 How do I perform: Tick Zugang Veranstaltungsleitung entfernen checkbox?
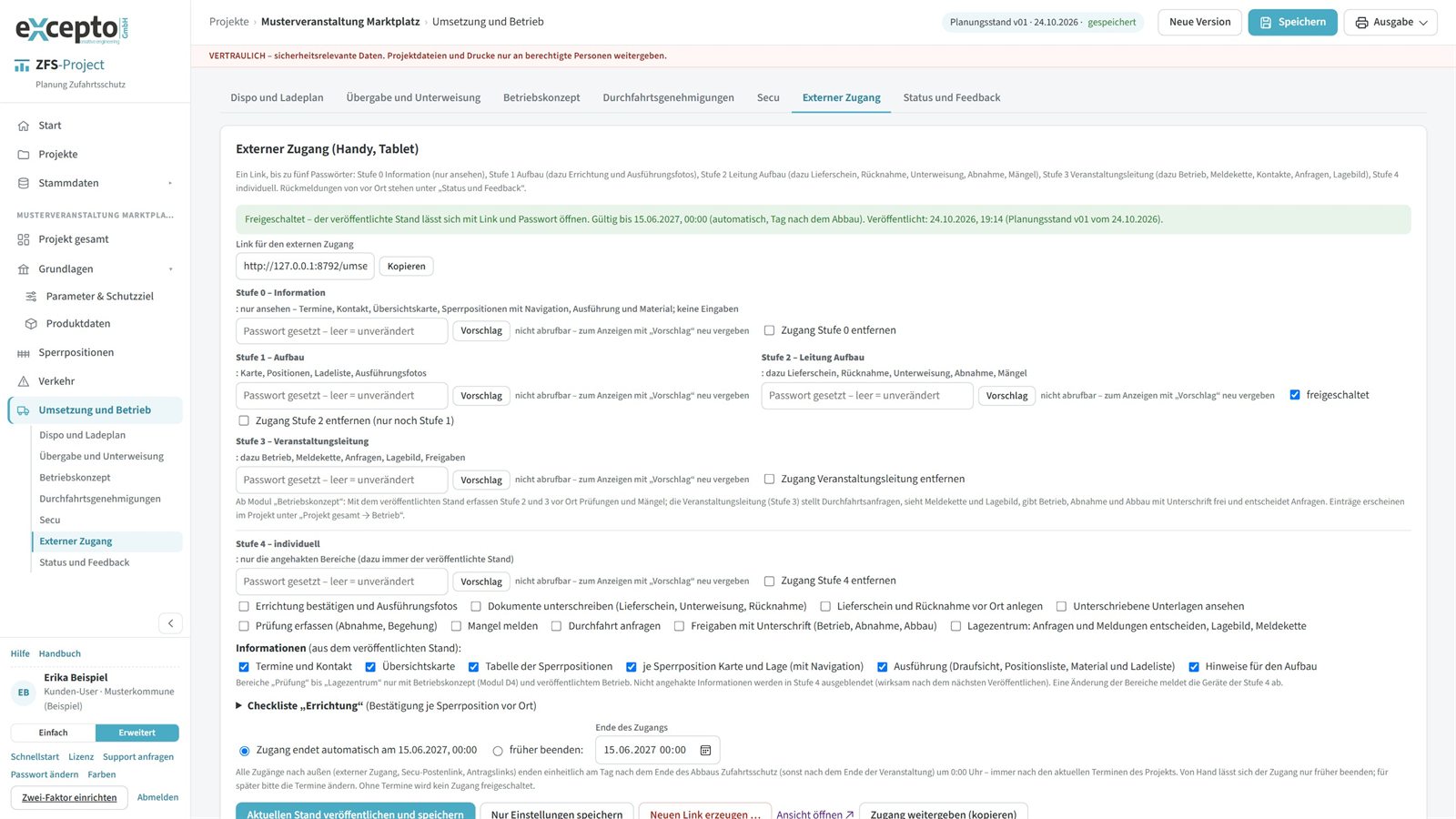coord(769,479)
